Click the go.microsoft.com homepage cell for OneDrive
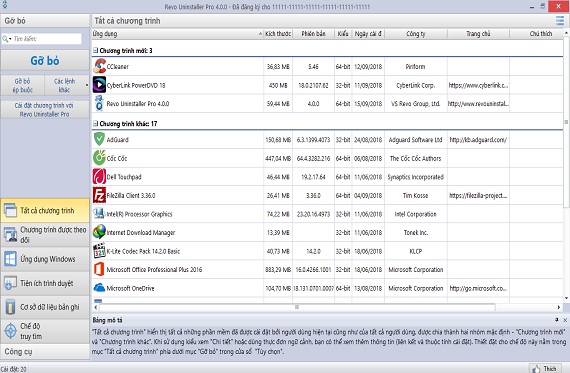 tap(478, 288)
